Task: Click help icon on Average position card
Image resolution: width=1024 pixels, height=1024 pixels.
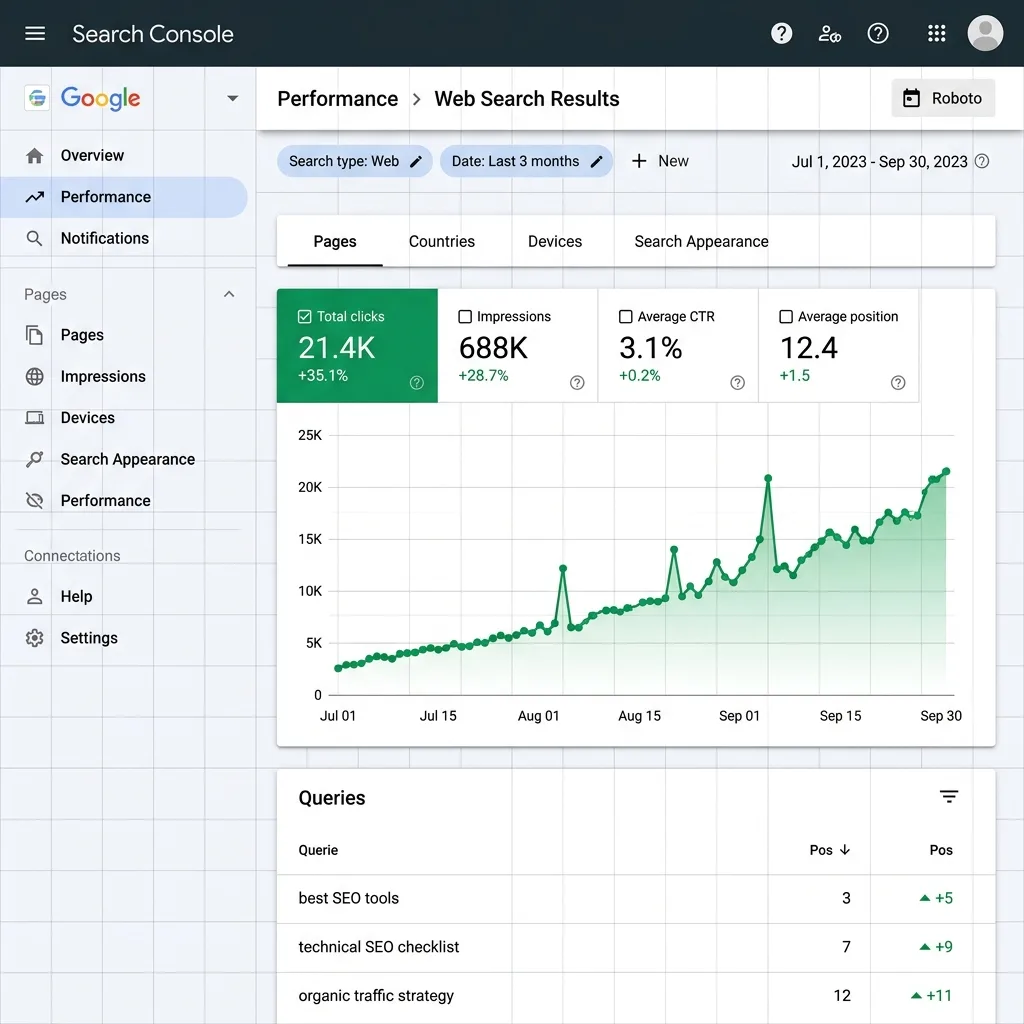Action: point(898,383)
